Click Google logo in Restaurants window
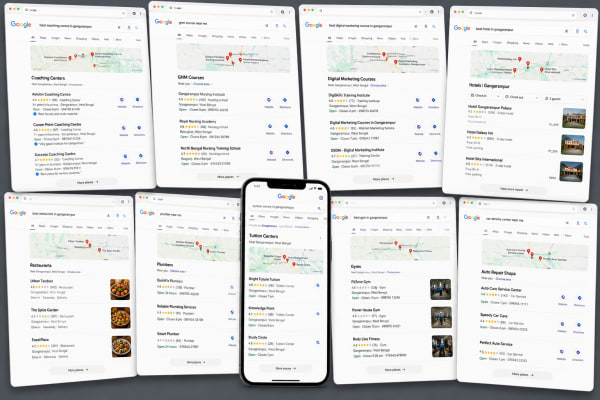This screenshot has width=600, height=400. tap(18, 213)
